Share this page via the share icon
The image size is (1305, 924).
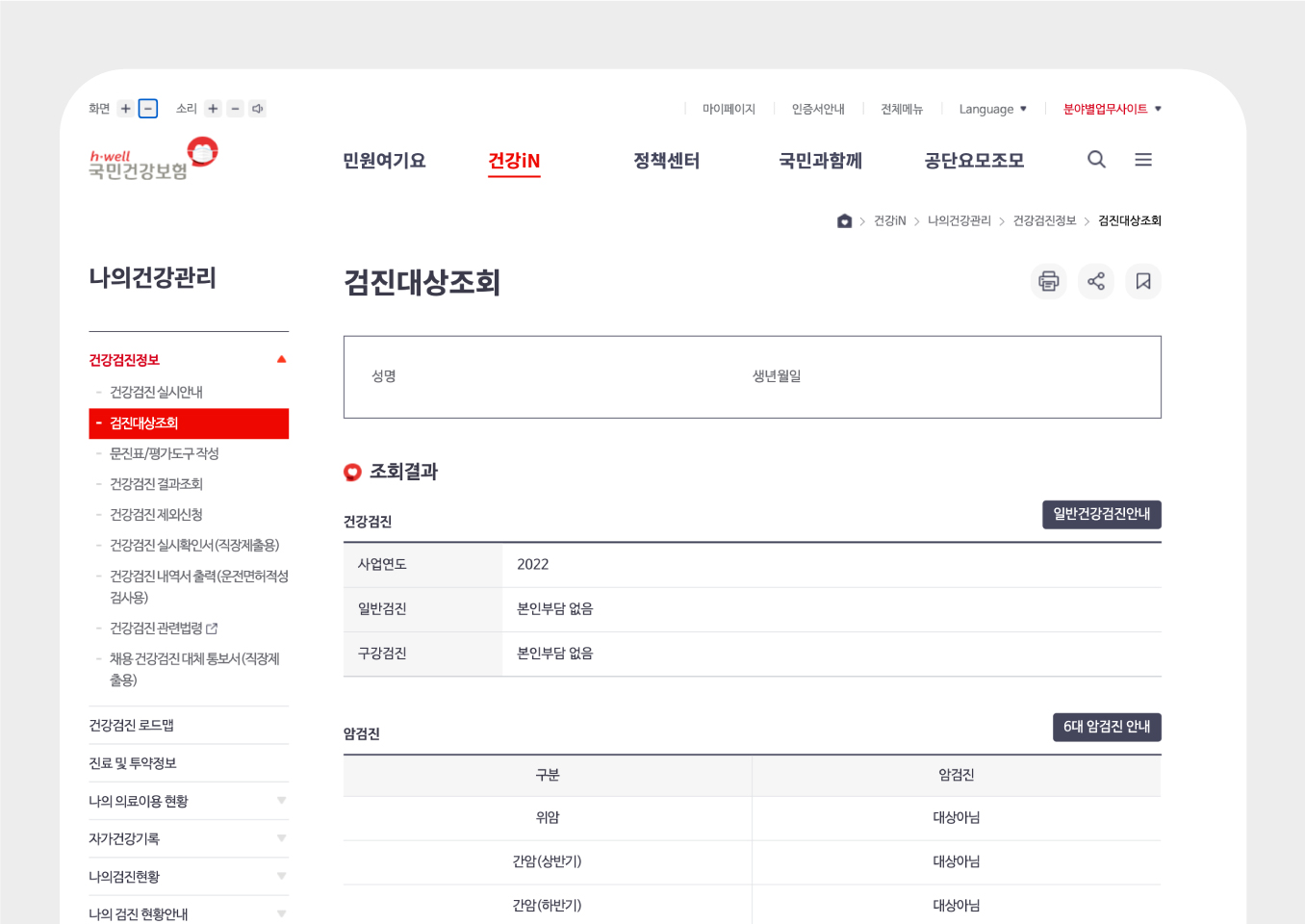point(1095,281)
